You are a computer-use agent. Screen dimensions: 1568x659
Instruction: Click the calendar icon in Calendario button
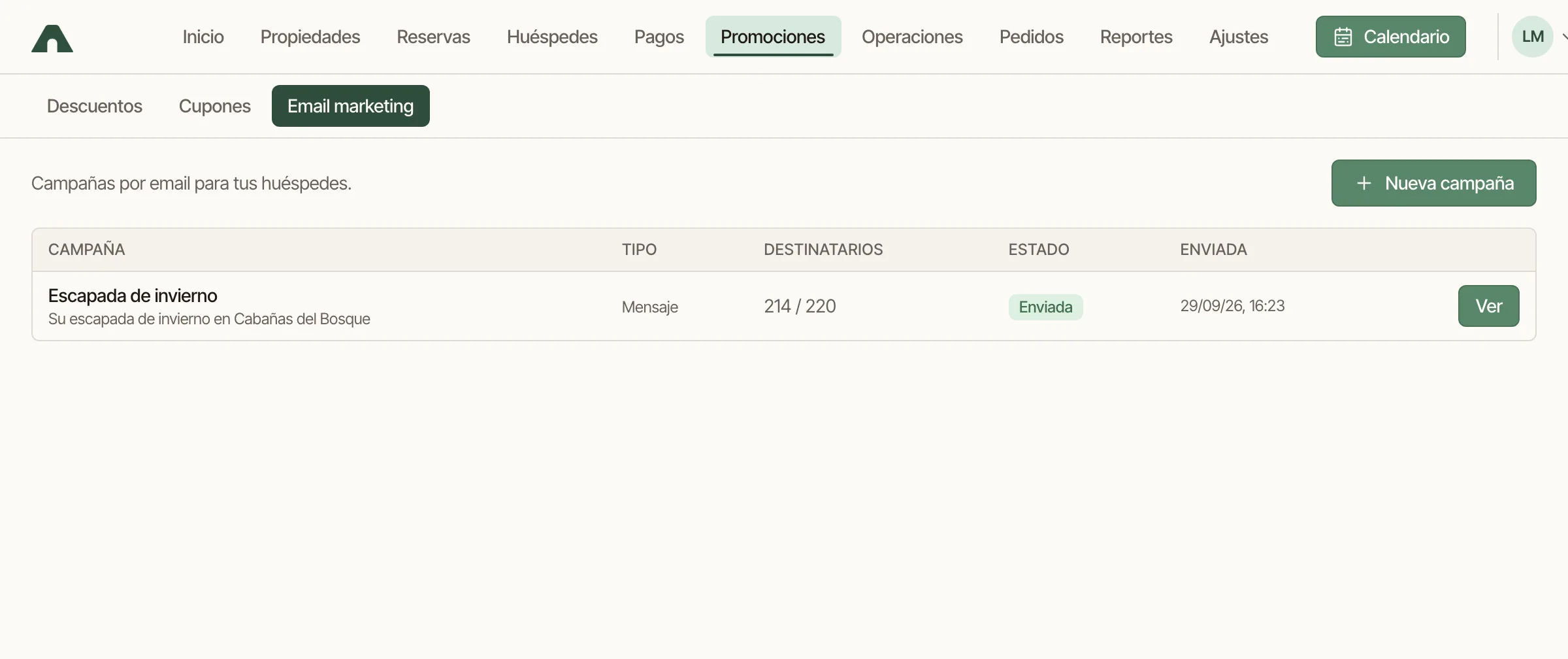[1343, 37]
